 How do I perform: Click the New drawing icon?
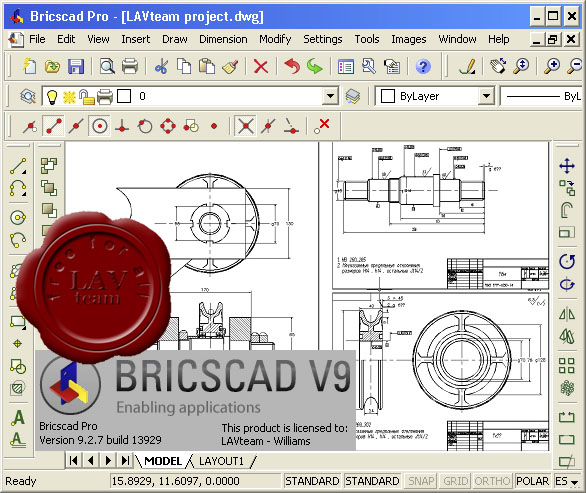30,67
